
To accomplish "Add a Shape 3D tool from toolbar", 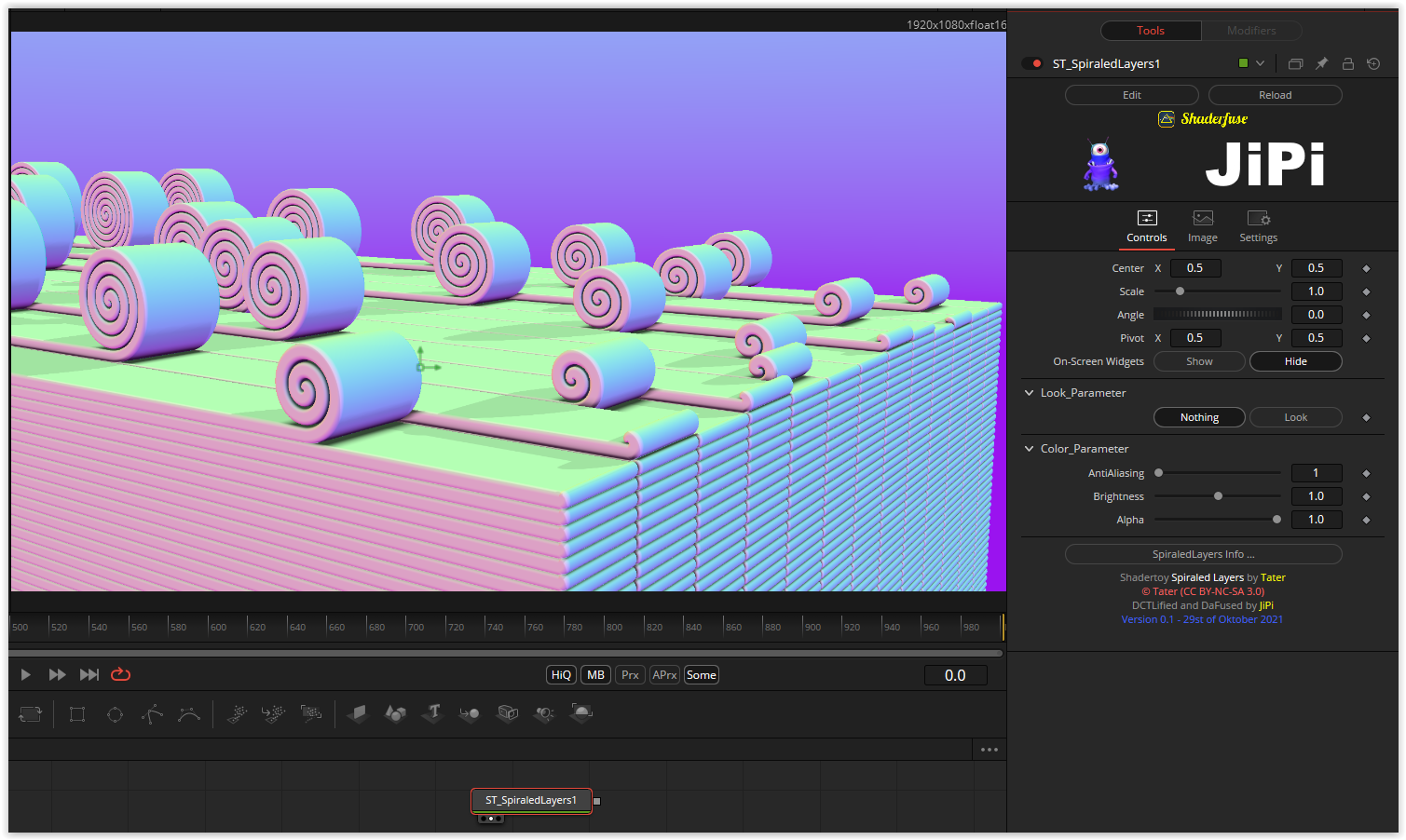I will tap(395, 714).
